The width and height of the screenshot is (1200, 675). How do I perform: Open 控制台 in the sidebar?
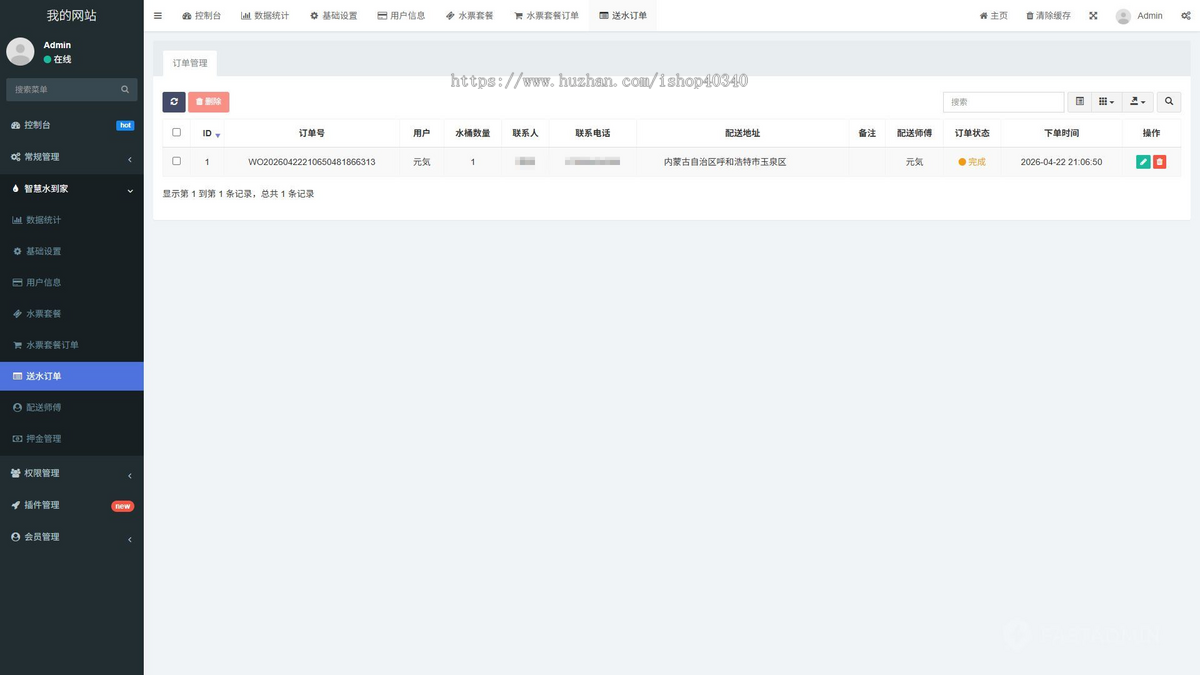[72, 125]
